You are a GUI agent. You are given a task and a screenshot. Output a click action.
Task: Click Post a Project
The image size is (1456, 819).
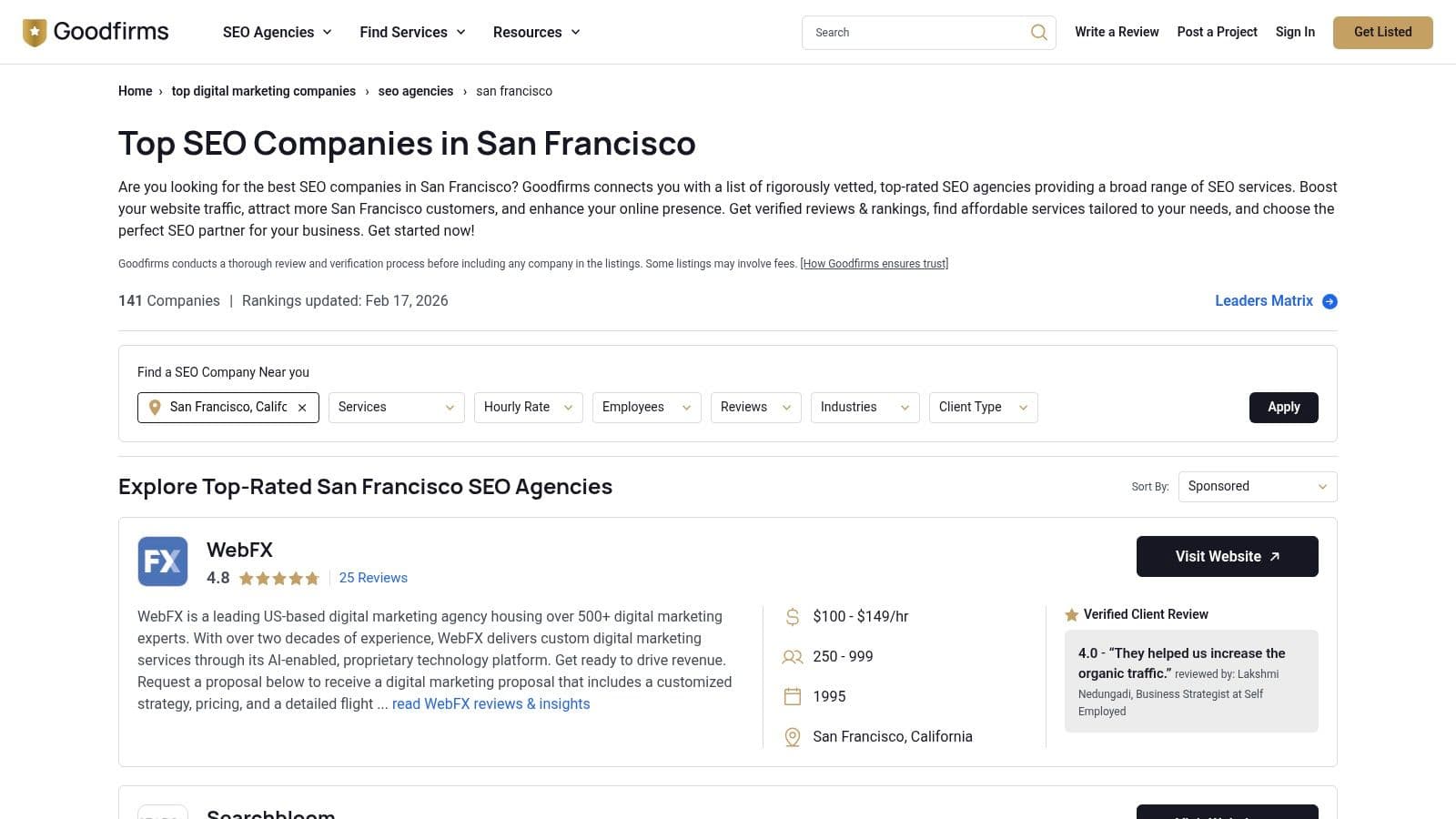1217,32
